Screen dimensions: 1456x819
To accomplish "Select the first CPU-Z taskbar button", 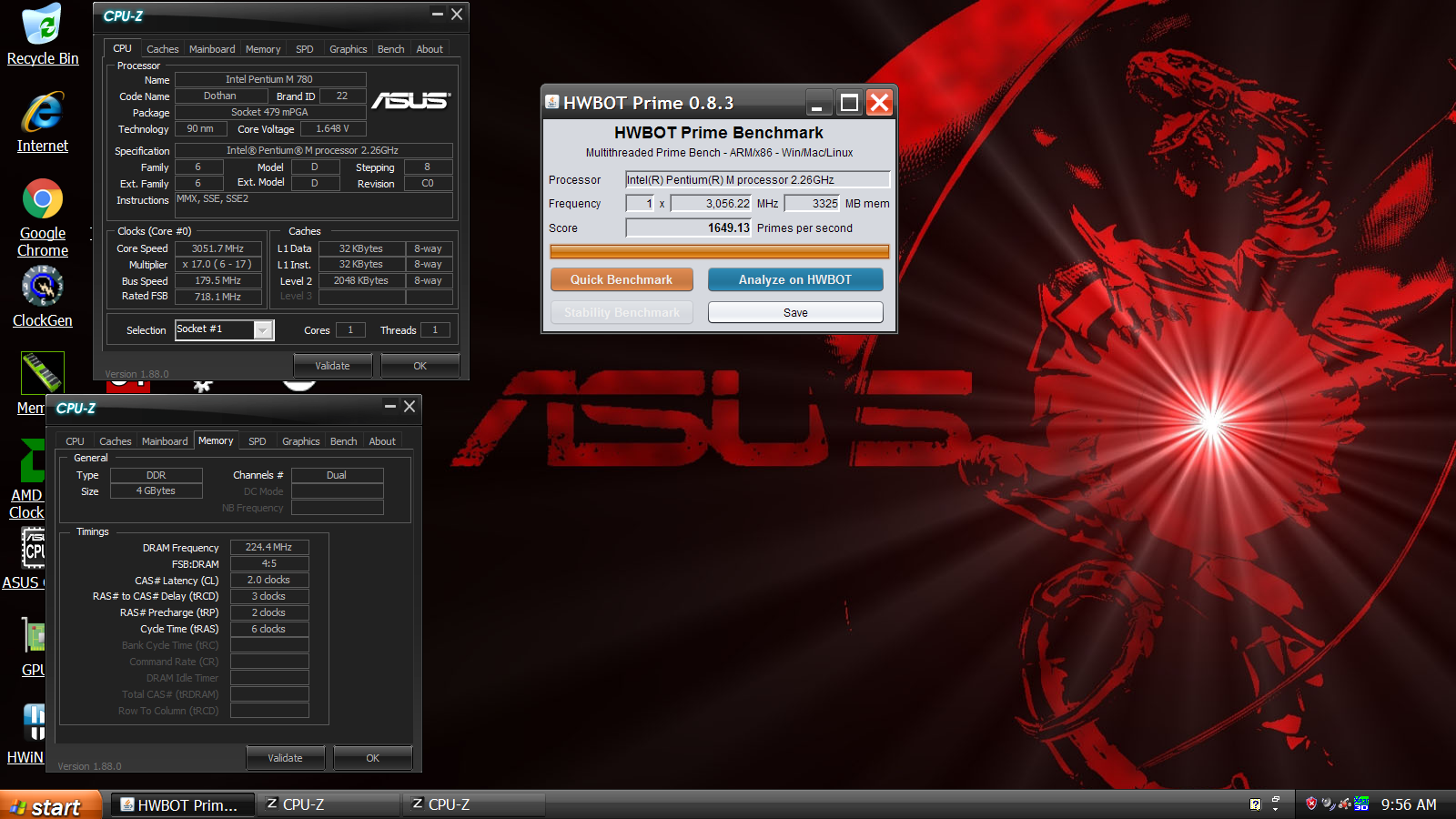I will (x=329, y=805).
